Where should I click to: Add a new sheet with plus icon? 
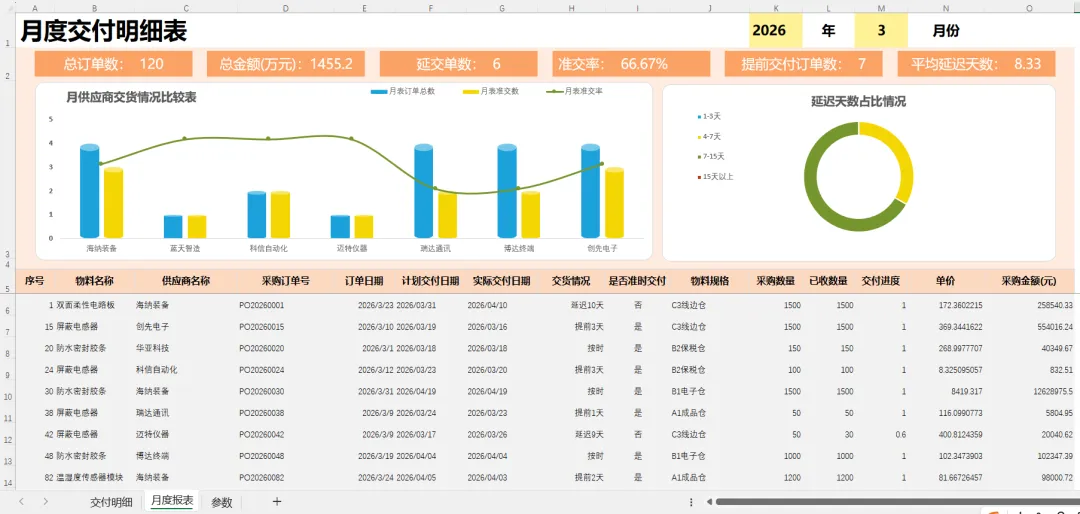[277, 502]
